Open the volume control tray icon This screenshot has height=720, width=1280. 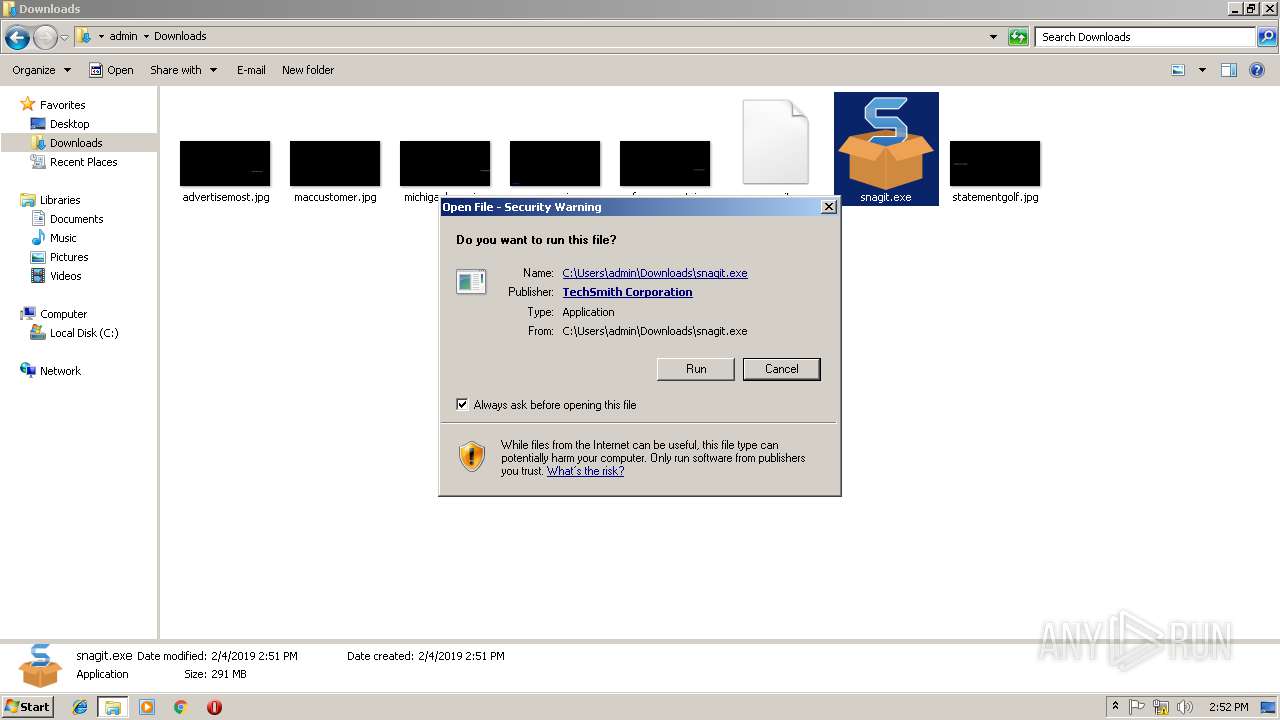pyautogui.click(x=1185, y=707)
